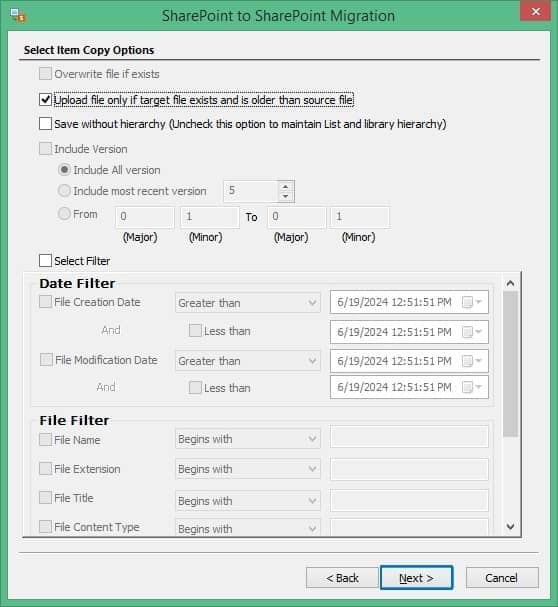Open File Creation Date Greater than dropdown

pos(248,303)
